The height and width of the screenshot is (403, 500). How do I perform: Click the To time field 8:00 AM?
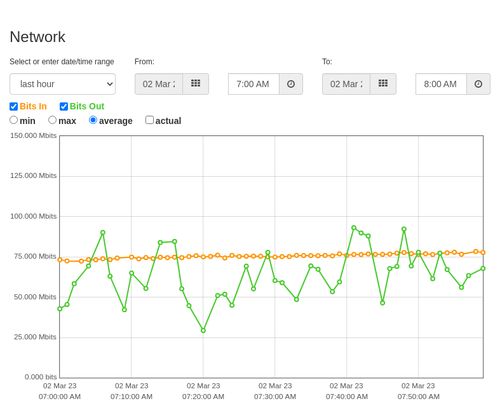pyautogui.click(x=441, y=84)
